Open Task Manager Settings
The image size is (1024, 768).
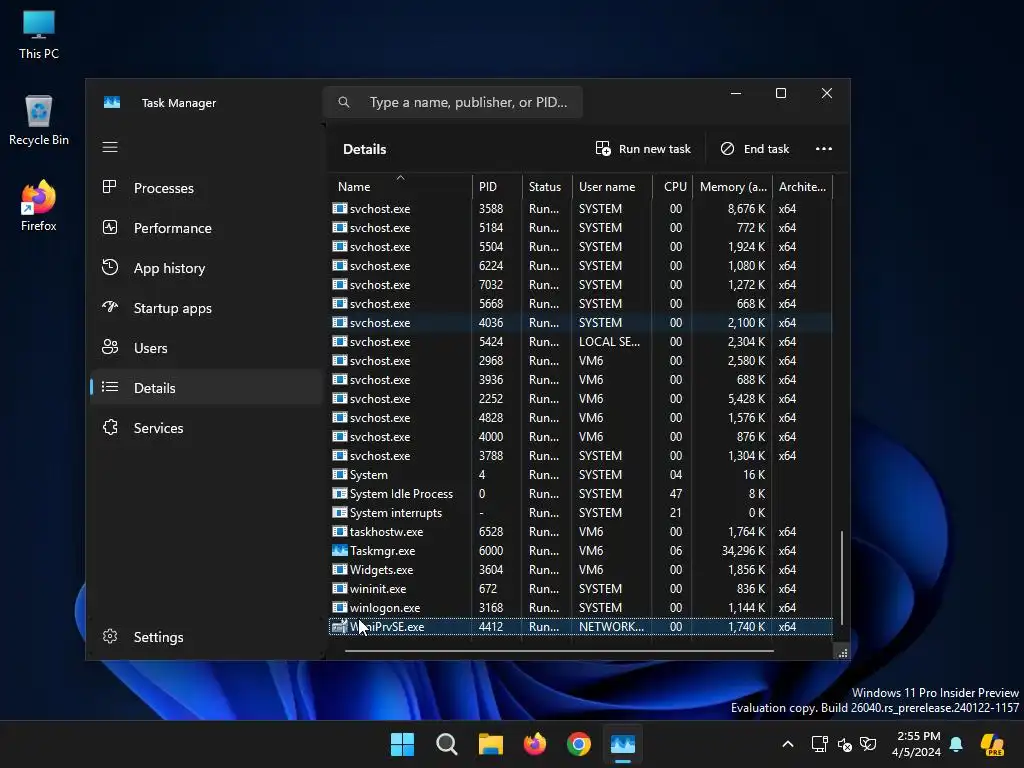point(206,637)
